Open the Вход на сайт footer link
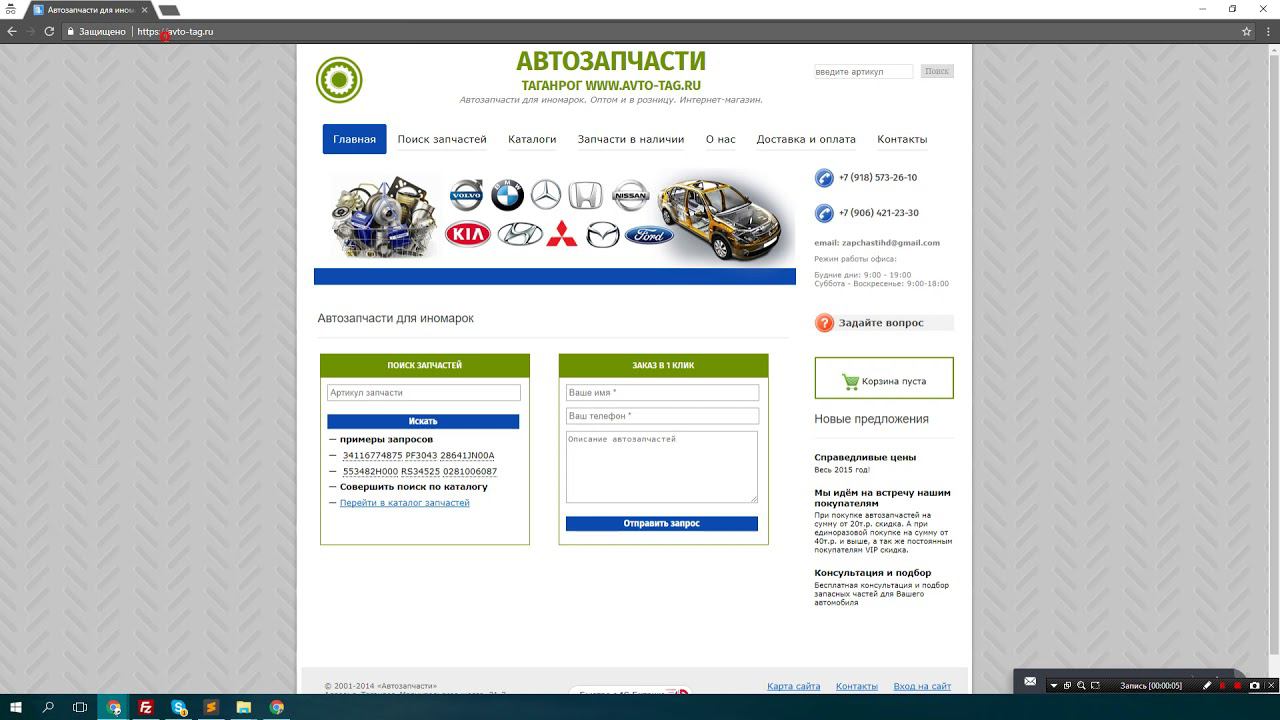Screen dimensions: 1280x720 click(x=922, y=686)
